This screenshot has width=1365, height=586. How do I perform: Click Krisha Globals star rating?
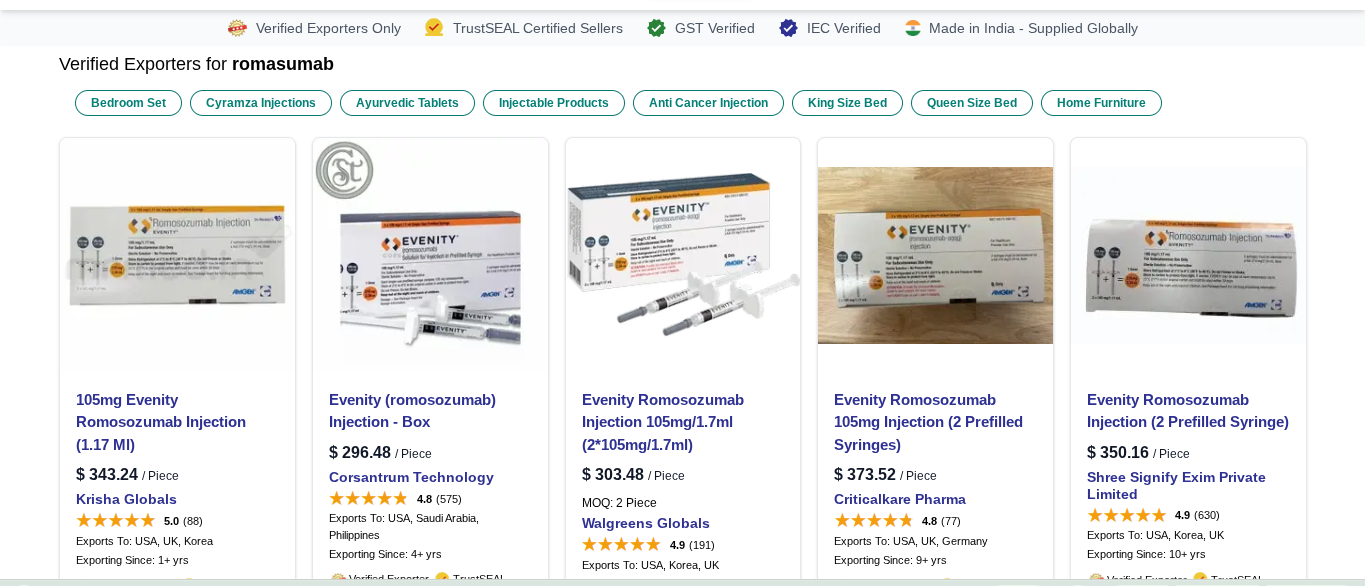116,521
